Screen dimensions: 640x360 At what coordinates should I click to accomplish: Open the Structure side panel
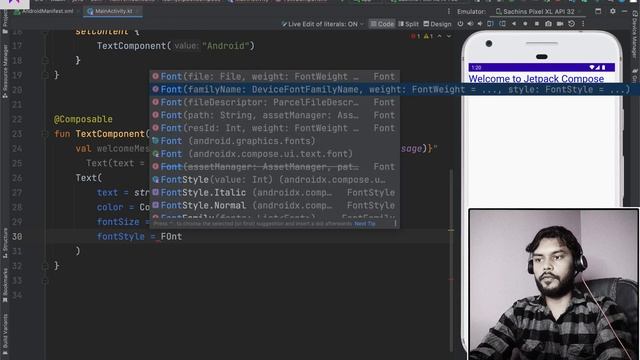(x=5, y=242)
